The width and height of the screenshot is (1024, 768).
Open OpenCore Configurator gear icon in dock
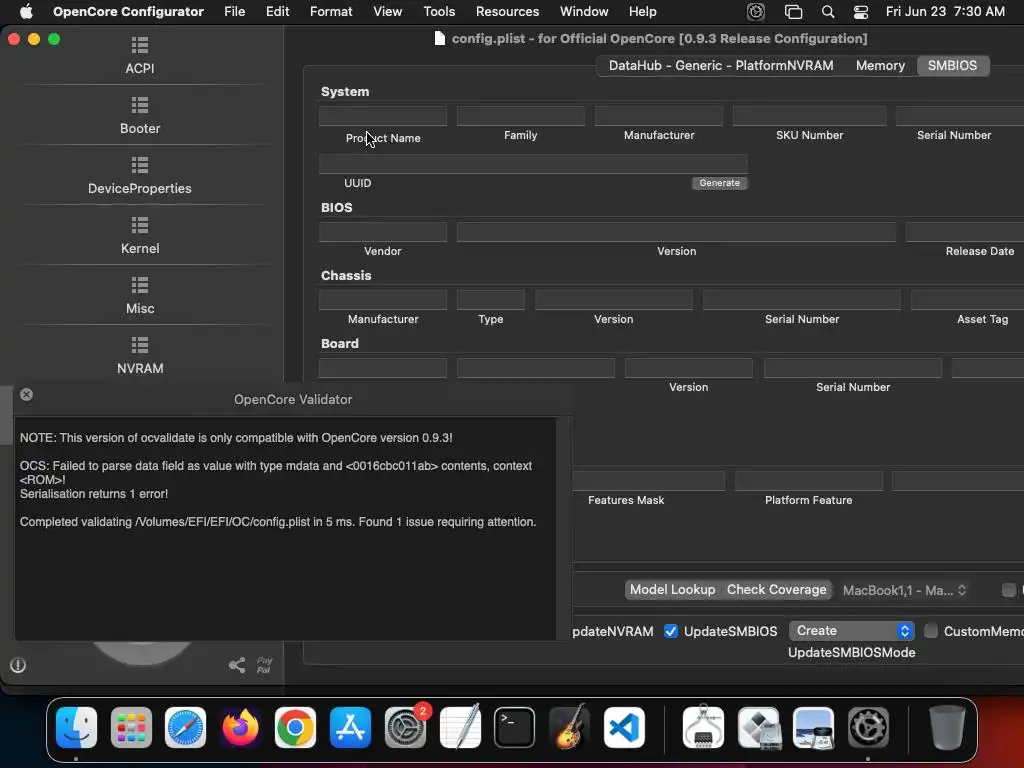(868, 727)
